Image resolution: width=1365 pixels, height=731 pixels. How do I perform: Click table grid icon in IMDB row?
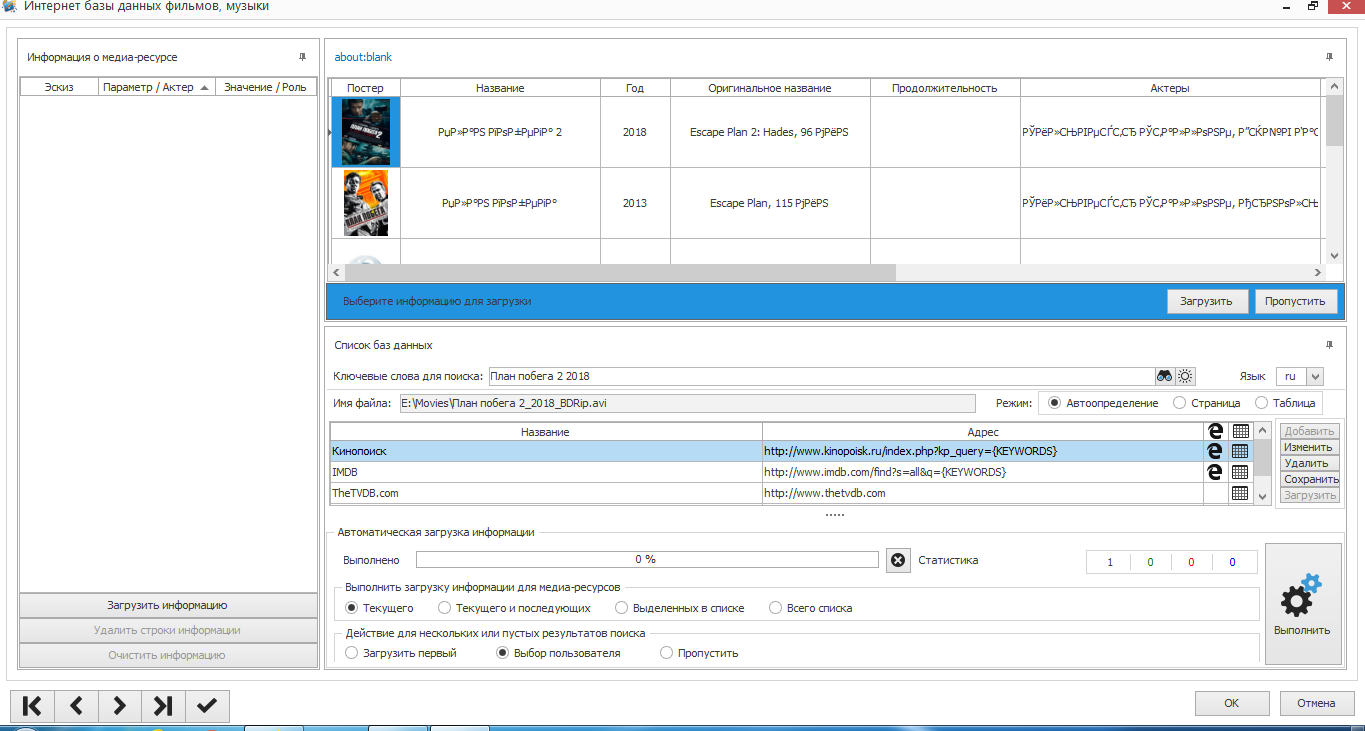[1240, 472]
